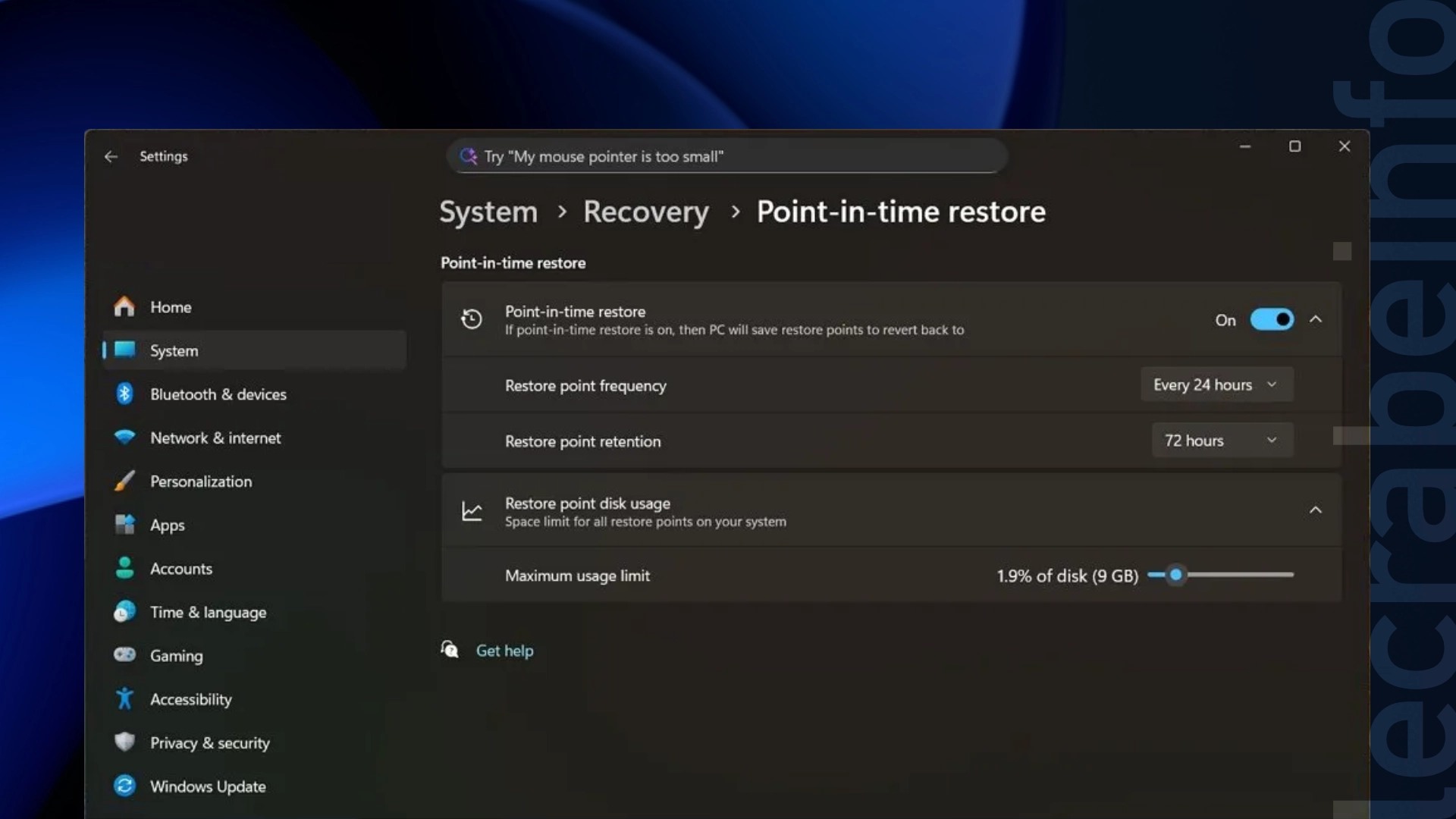The height and width of the screenshot is (819, 1456).
Task: Click the Gaming controller icon
Action: 124,654
